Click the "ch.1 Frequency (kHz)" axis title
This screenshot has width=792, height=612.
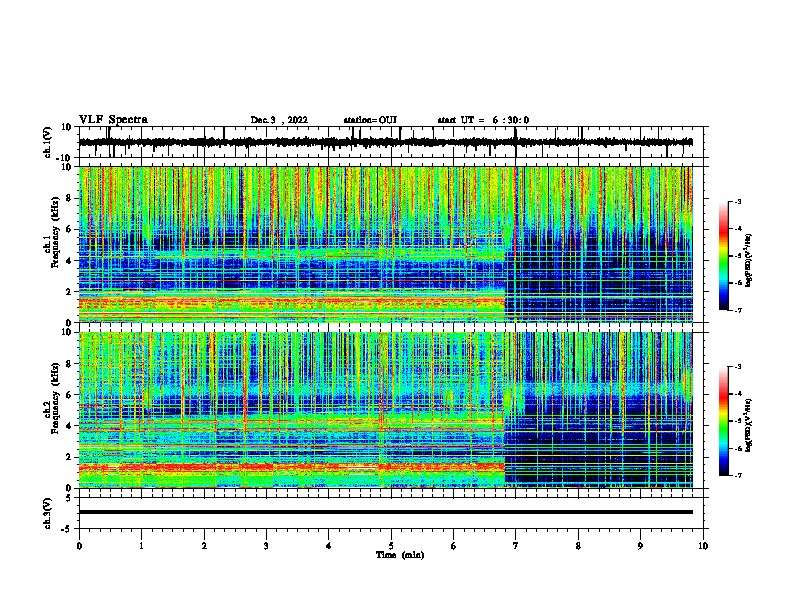(52, 233)
